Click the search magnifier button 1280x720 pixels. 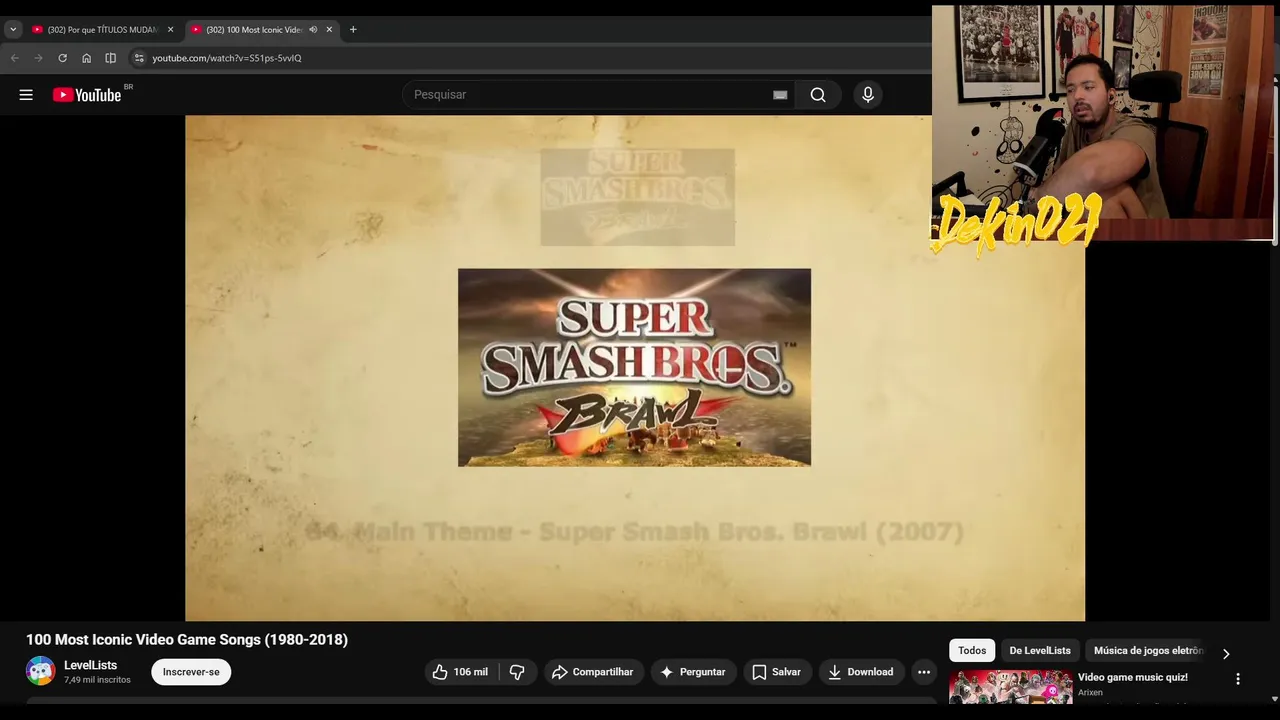[818, 95]
